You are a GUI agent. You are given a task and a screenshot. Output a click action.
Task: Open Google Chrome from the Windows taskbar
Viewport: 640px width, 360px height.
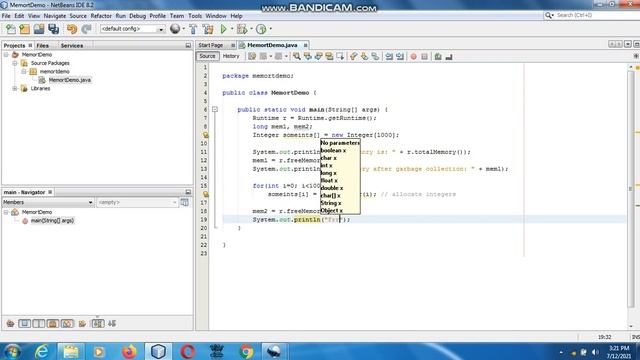246,351
